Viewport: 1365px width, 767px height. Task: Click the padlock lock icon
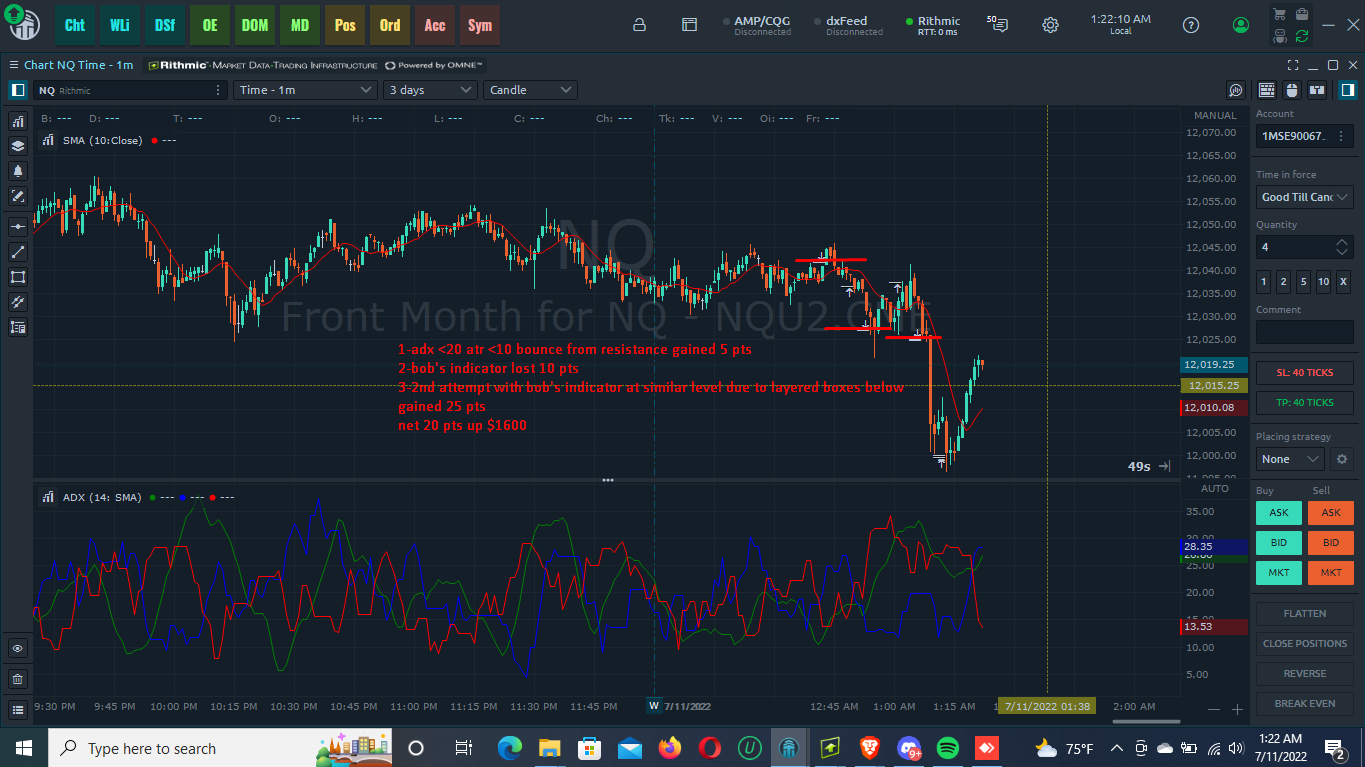(640, 25)
